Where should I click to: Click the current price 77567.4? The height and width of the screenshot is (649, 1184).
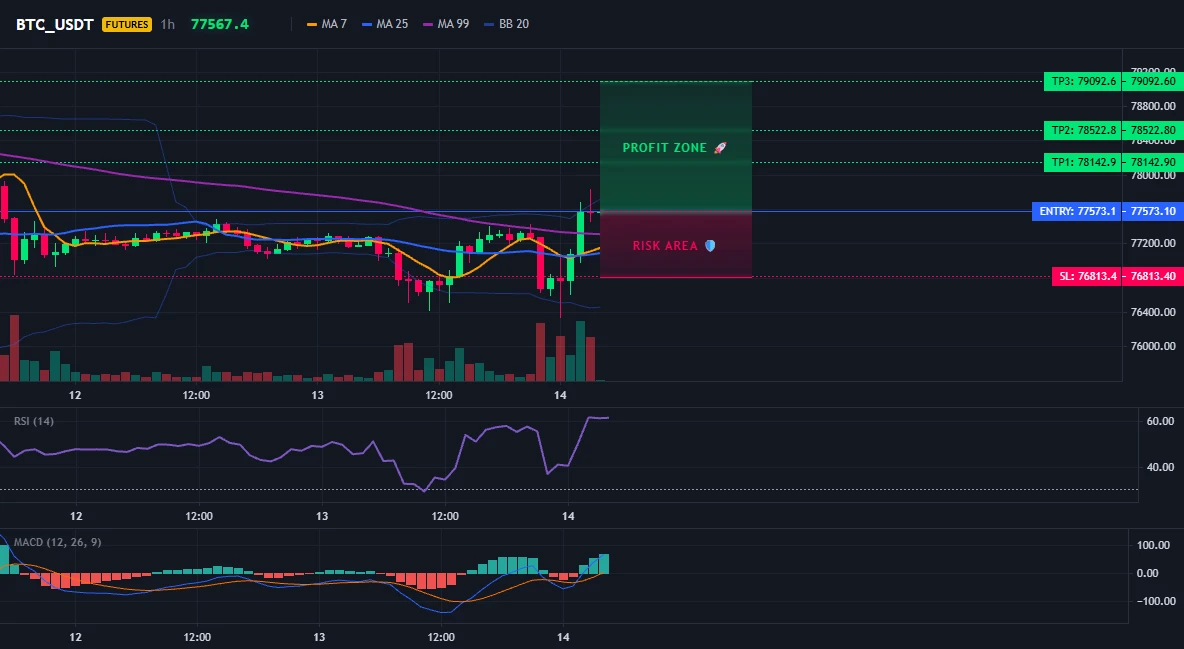(x=220, y=24)
